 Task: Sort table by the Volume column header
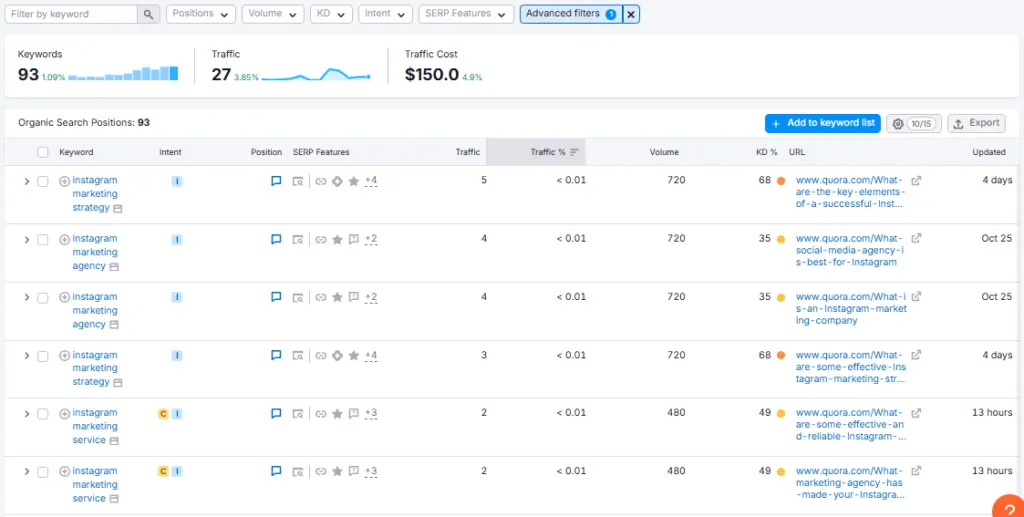(663, 152)
